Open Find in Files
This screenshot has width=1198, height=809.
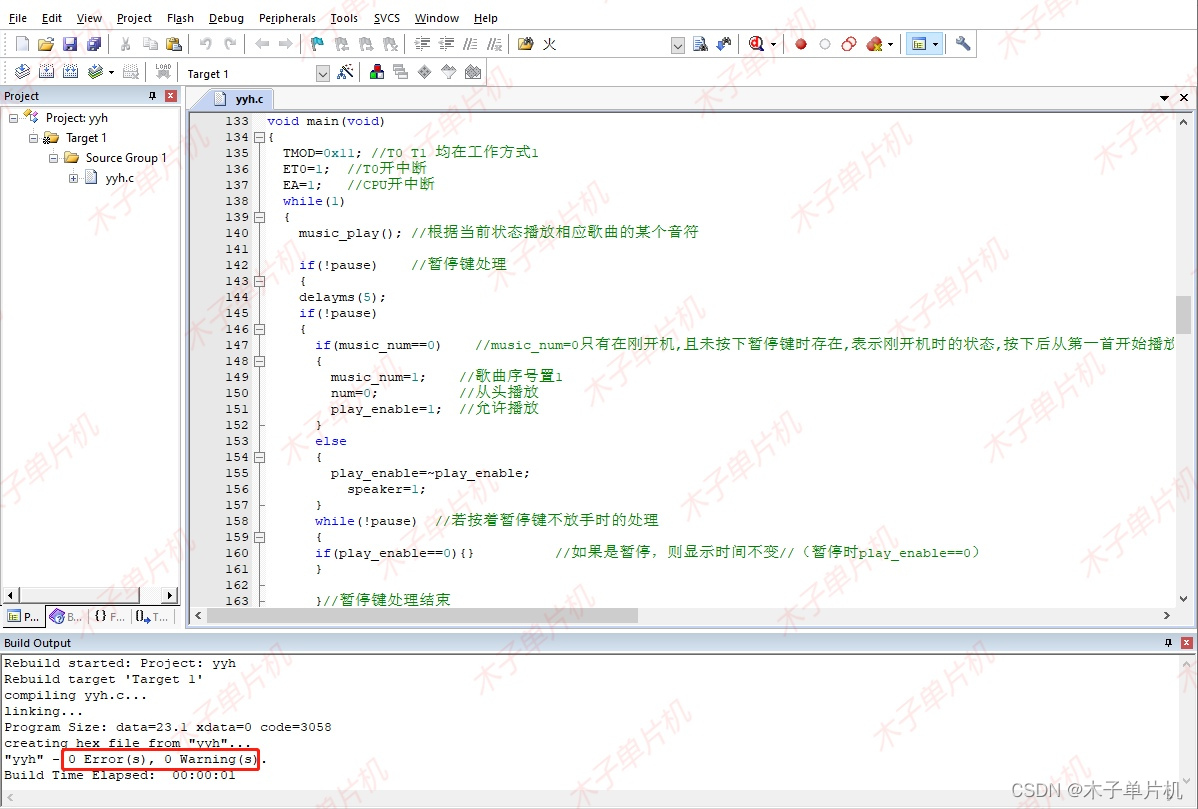(x=526, y=44)
